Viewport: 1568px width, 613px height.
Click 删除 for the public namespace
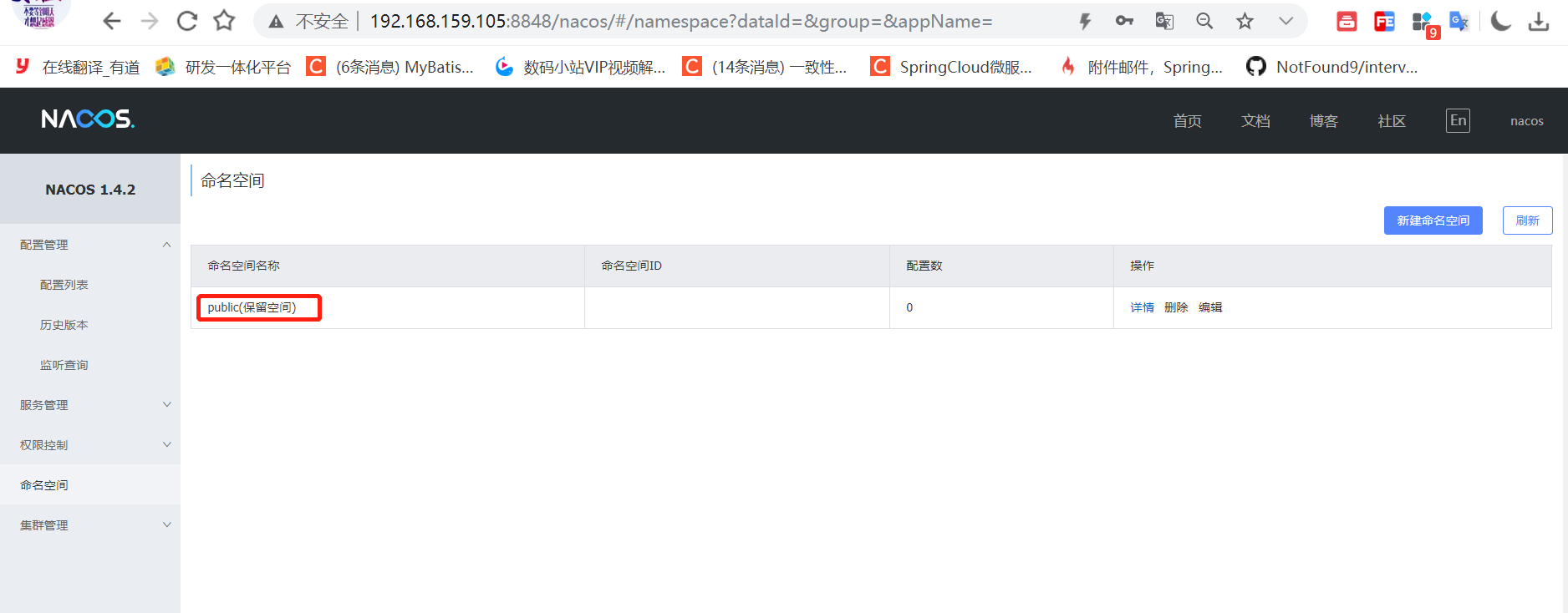coord(1176,307)
